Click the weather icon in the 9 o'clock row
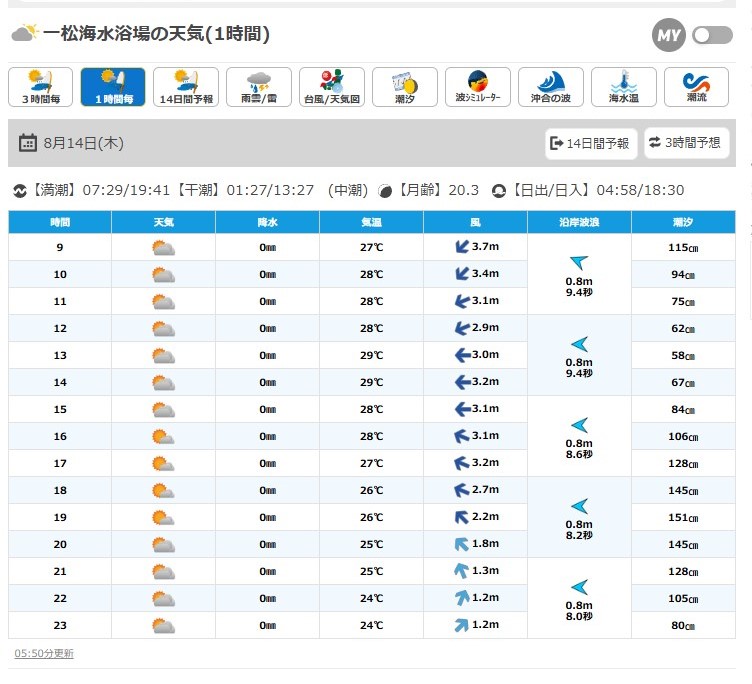Viewport: 752px width, 684px height. [163, 248]
